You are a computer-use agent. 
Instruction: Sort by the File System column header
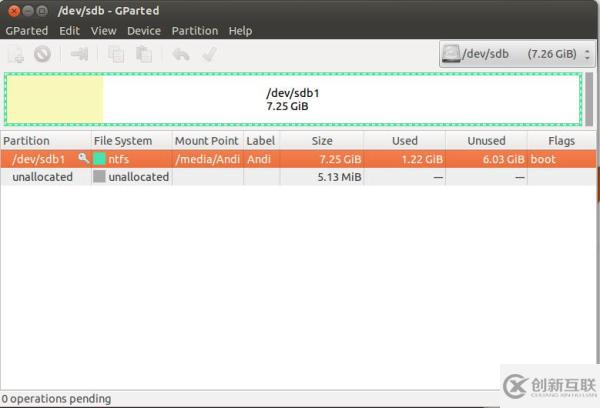coord(123,141)
